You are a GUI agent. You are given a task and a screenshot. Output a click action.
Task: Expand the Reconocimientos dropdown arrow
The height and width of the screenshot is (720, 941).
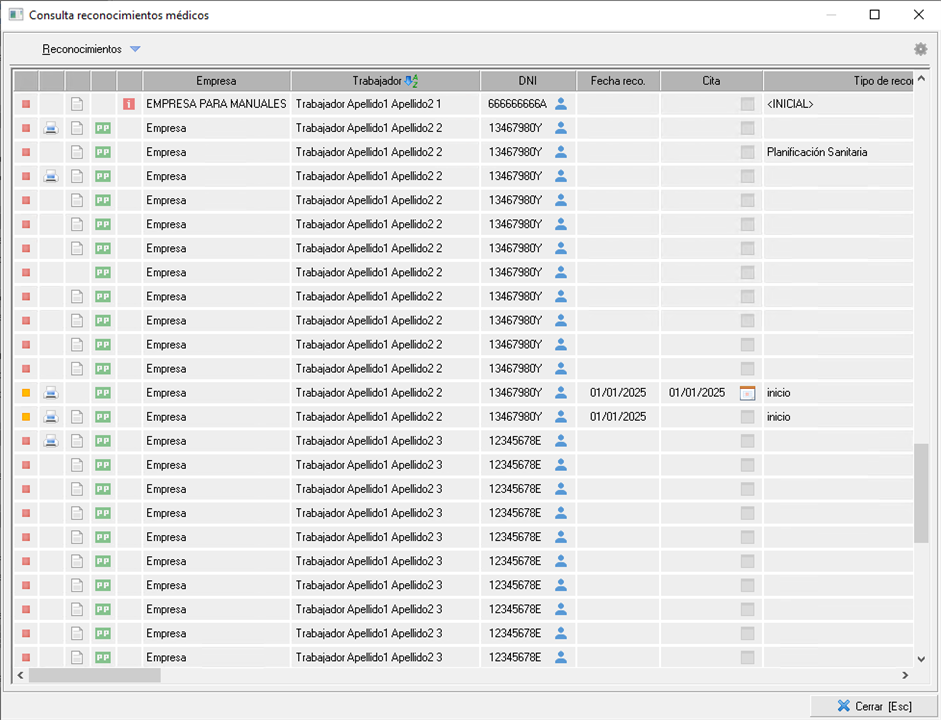(135, 49)
